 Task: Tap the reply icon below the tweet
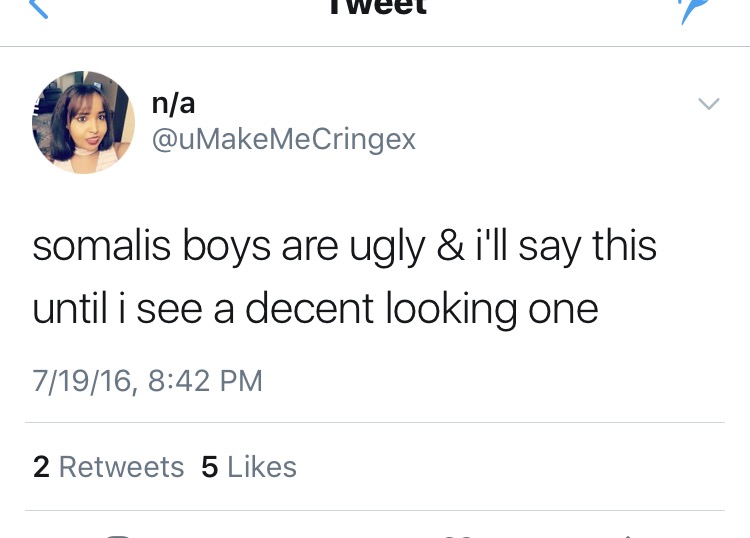click(119, 534)
